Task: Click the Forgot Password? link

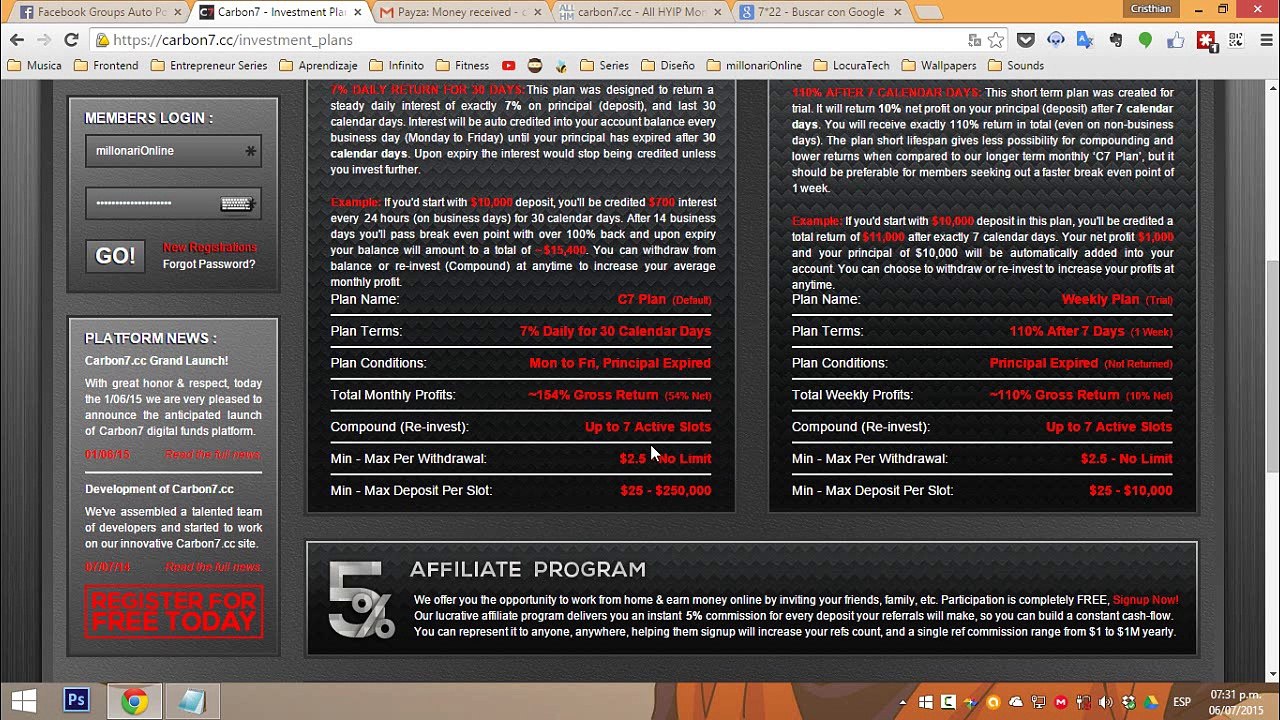Action: [209, 264]
